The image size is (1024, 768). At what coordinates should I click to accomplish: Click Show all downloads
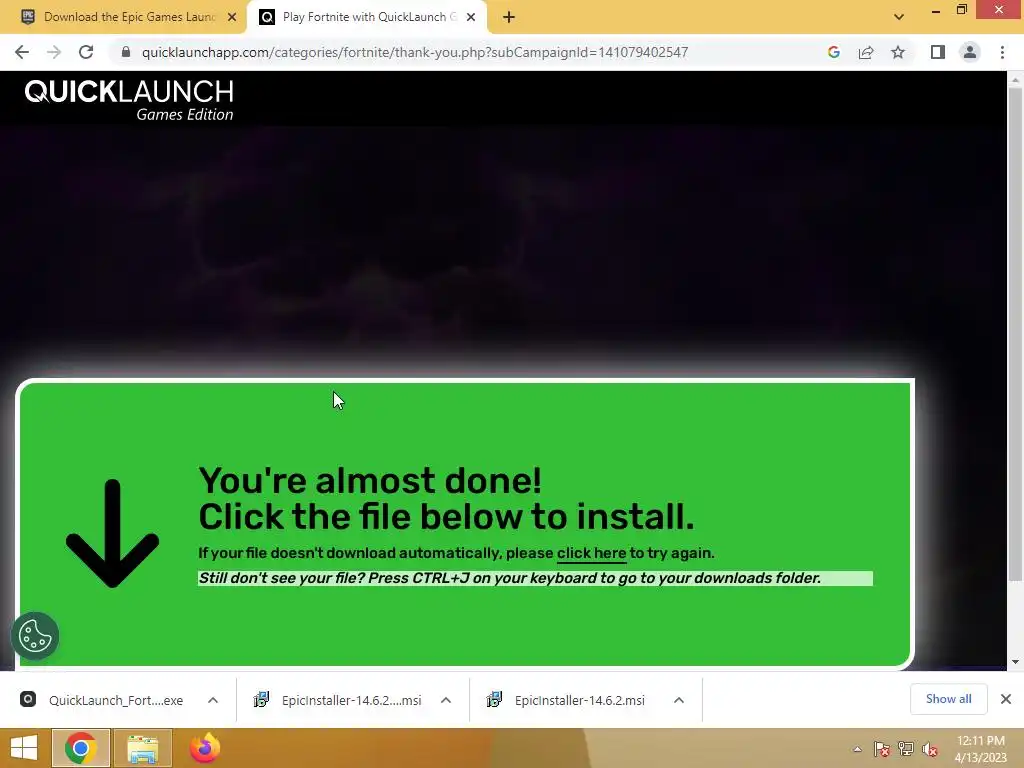(948, 699)
